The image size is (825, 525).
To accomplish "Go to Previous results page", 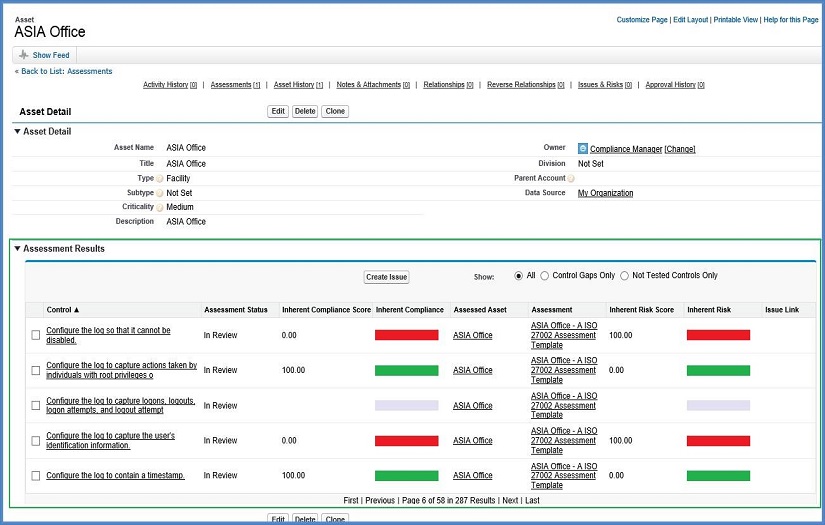I will pyautogui.click(x=380, y=501).
